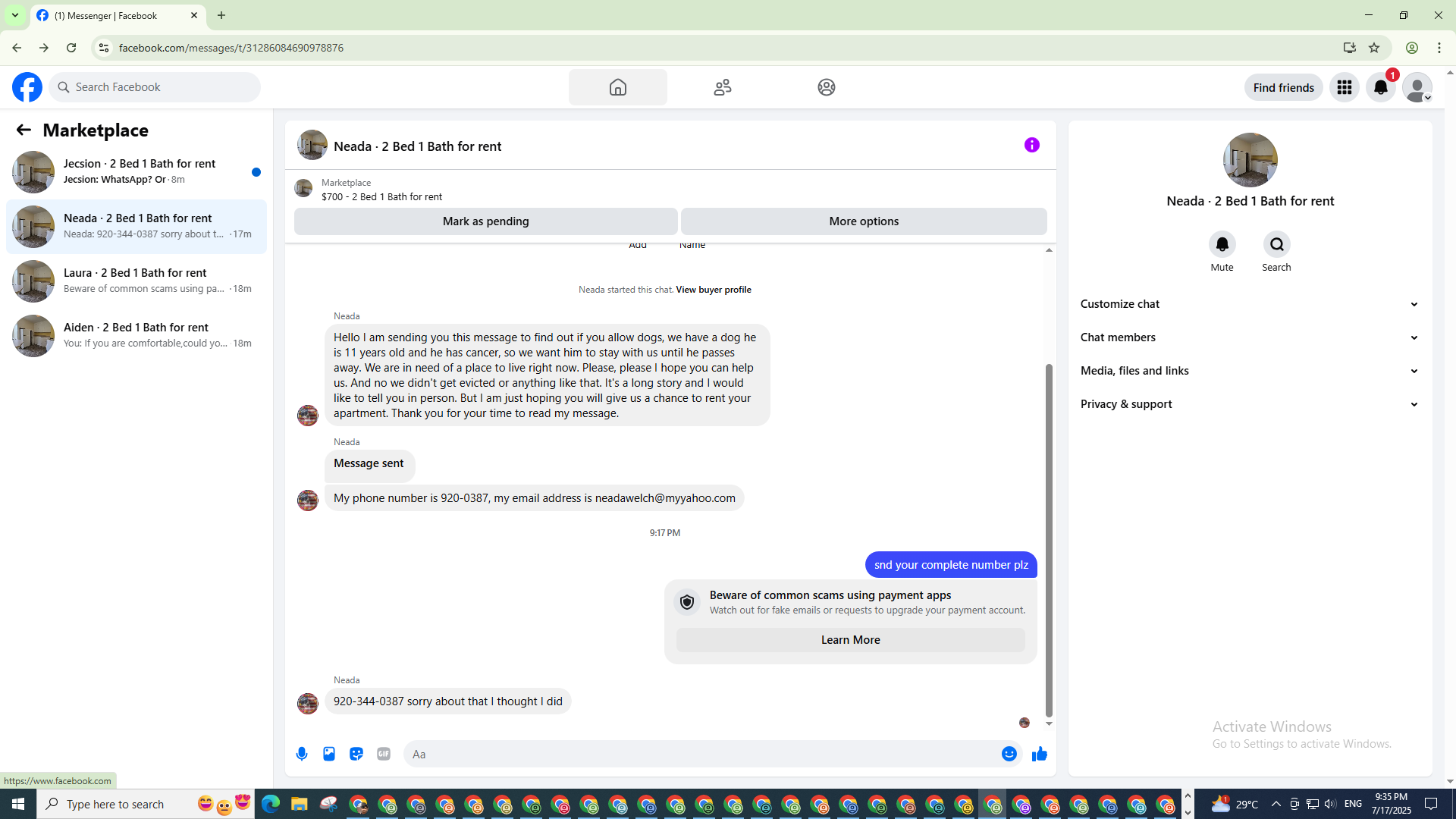Image resolution: width=1456 pixels, height=819 pixels.
Task: Click the 'snd your complete number plz' bubble
Action: (951, 565)
